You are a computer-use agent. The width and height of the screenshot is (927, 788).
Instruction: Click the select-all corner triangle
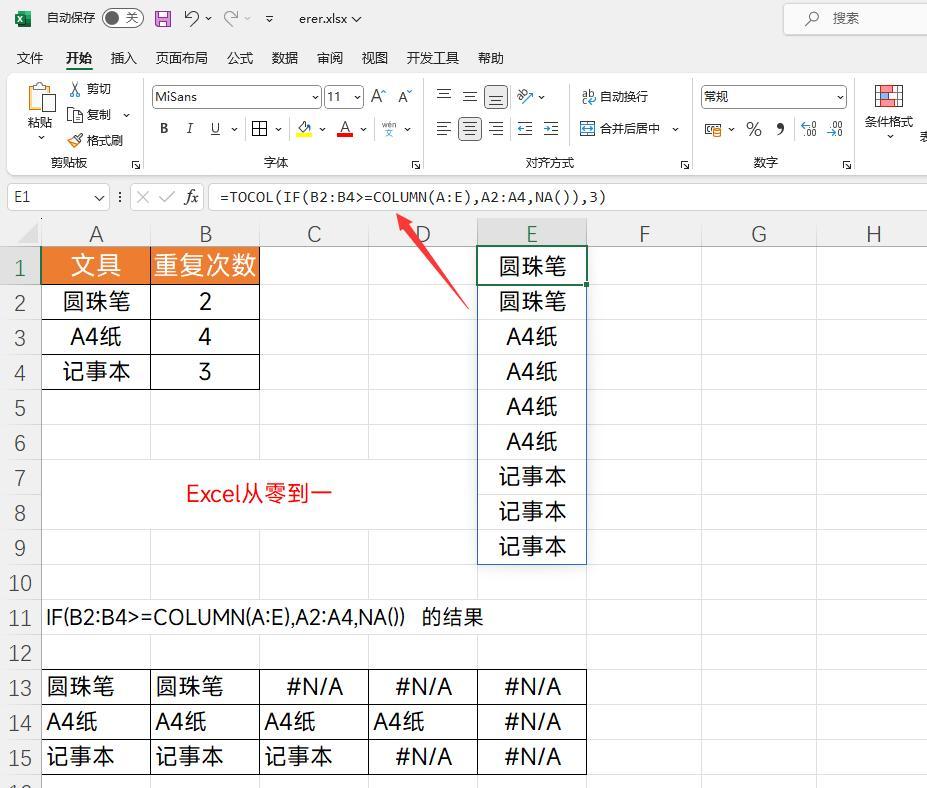(28, 235)
